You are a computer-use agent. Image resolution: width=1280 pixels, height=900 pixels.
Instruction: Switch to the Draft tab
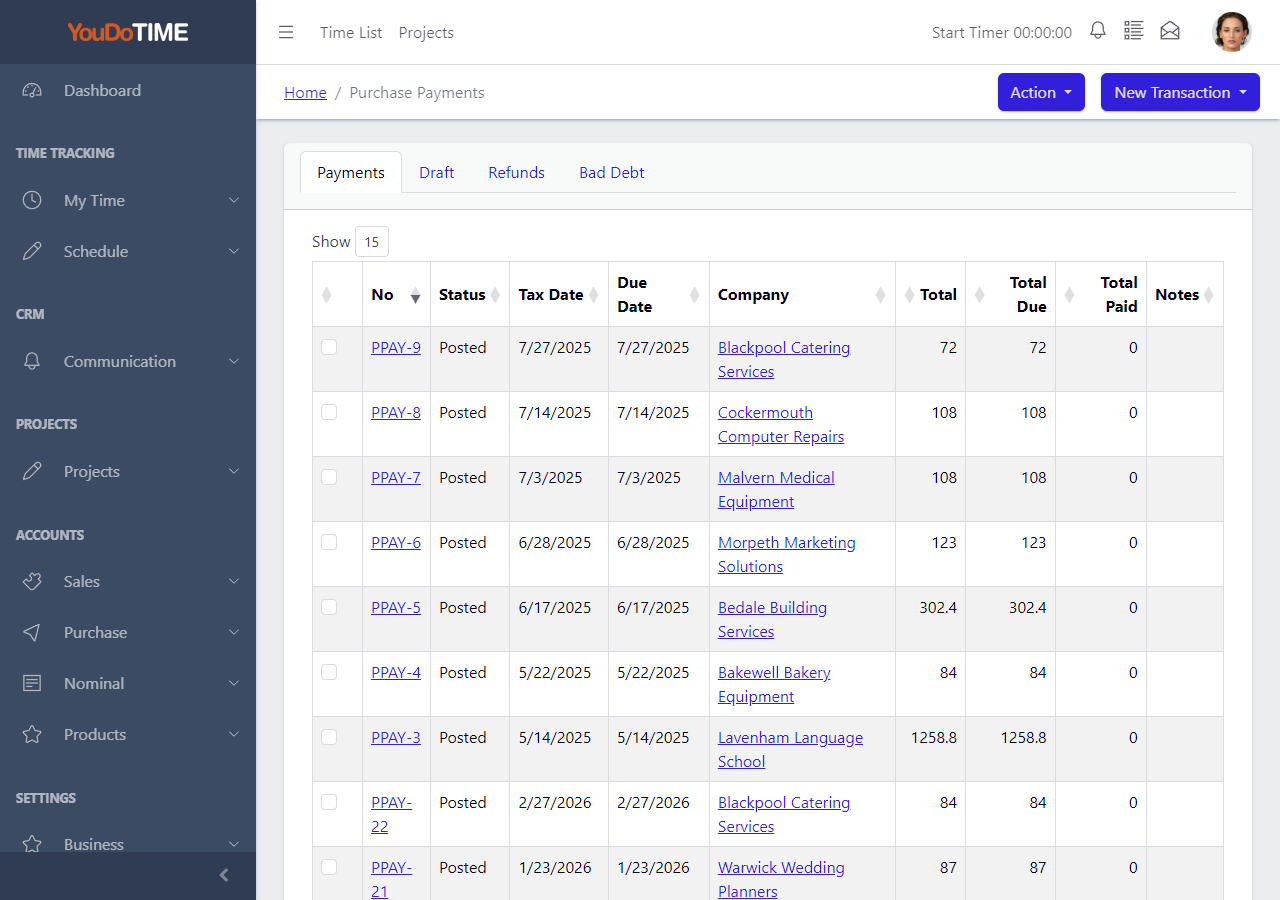click(x=436, y=172)
